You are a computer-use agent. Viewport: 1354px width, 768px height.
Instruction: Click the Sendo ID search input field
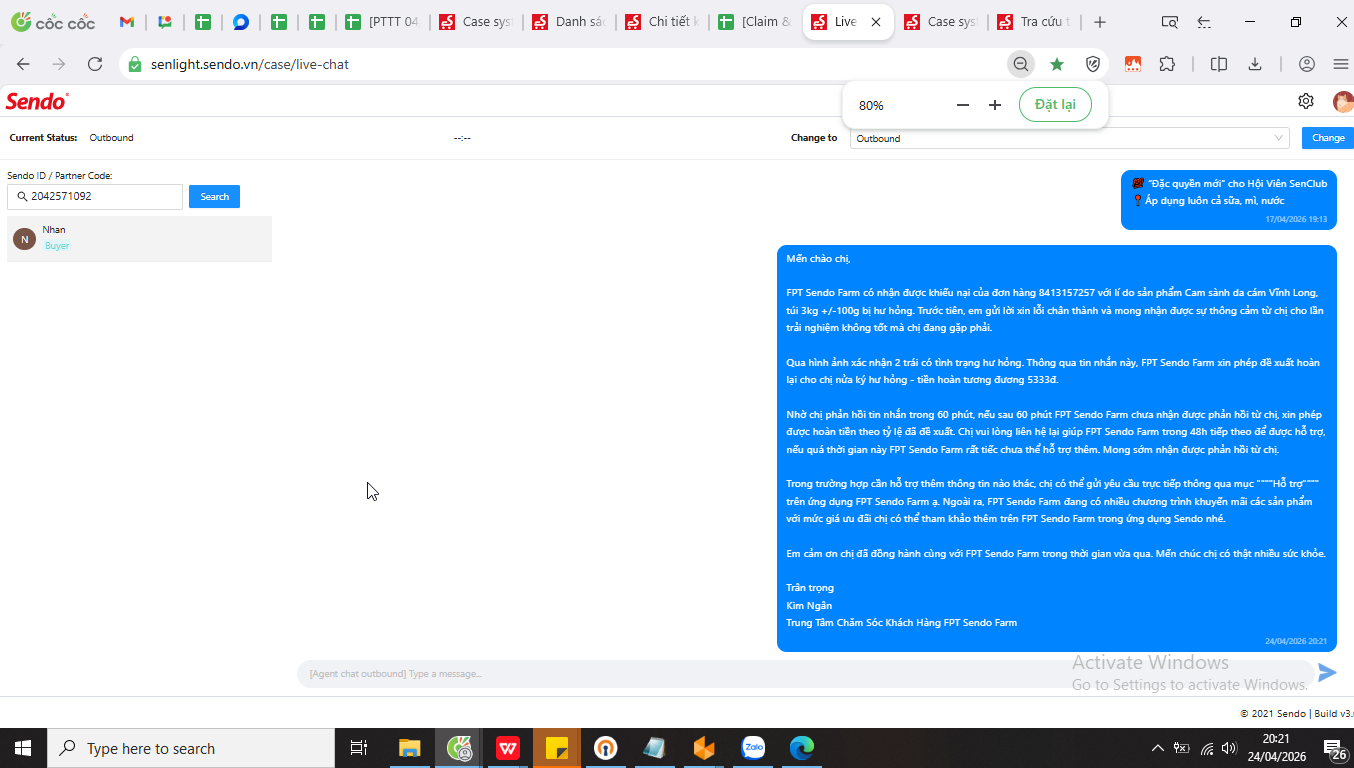coord(95,197)
